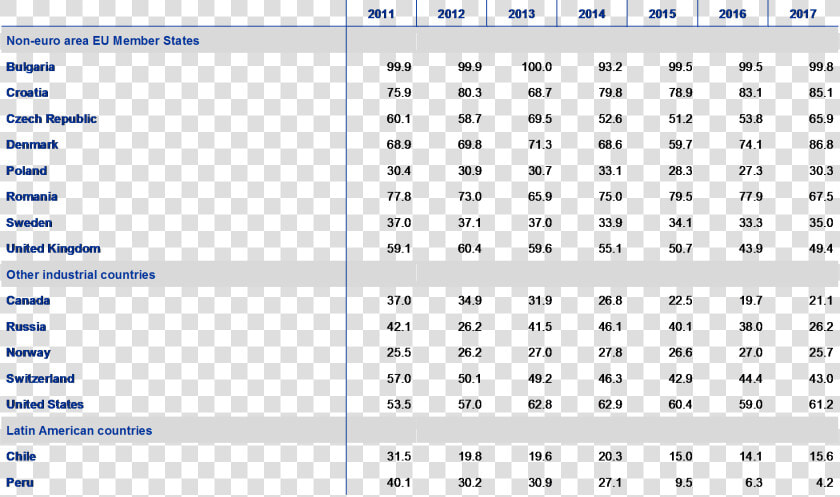Click Sweden's 2016 value 33.3

[x=751, y=223]
